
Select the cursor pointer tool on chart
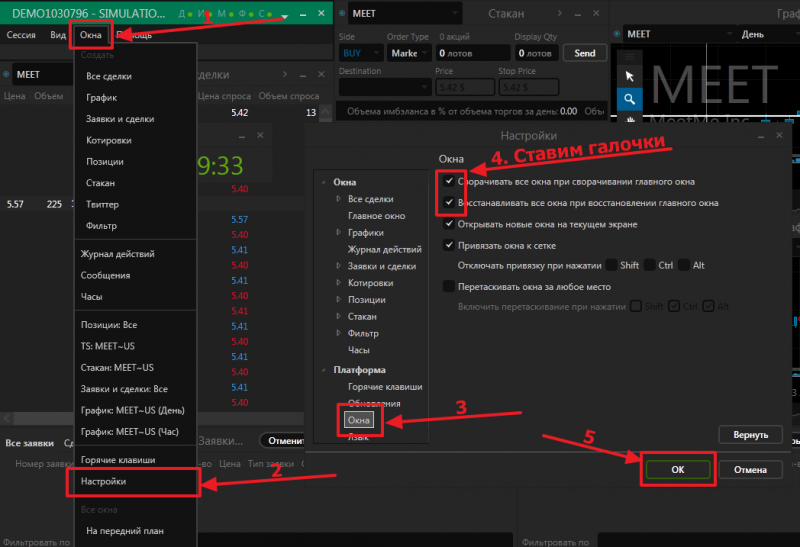coord(629,76)
